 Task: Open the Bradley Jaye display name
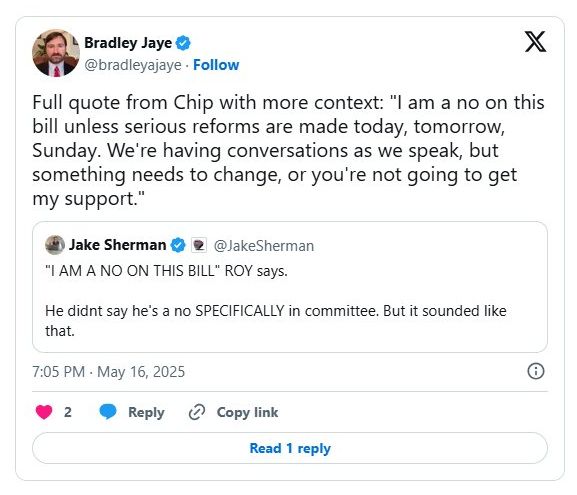128,43
